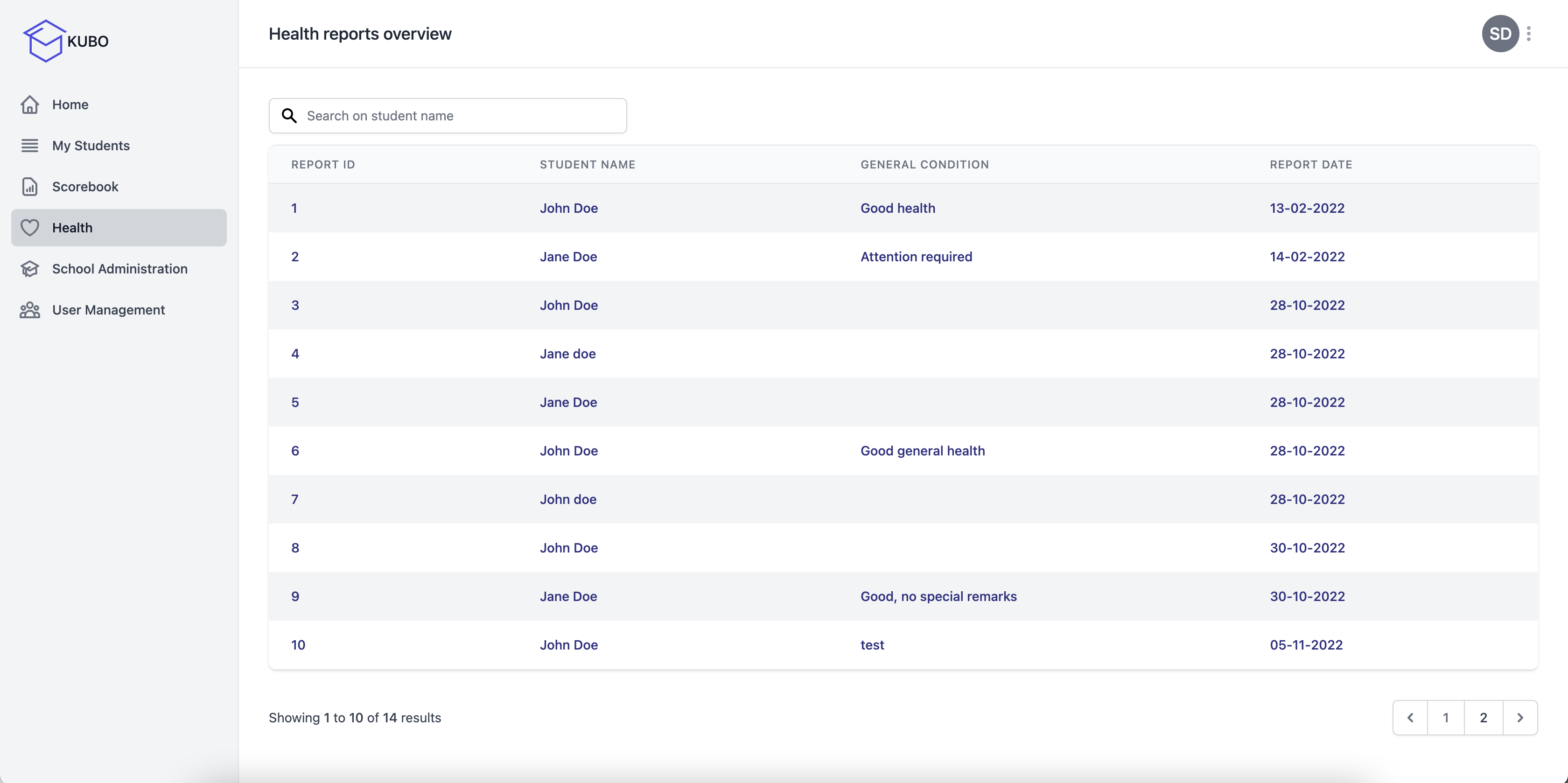1568x783 pixels.
Task: Click the Attention required condition cell
Action: pos(916,257)
